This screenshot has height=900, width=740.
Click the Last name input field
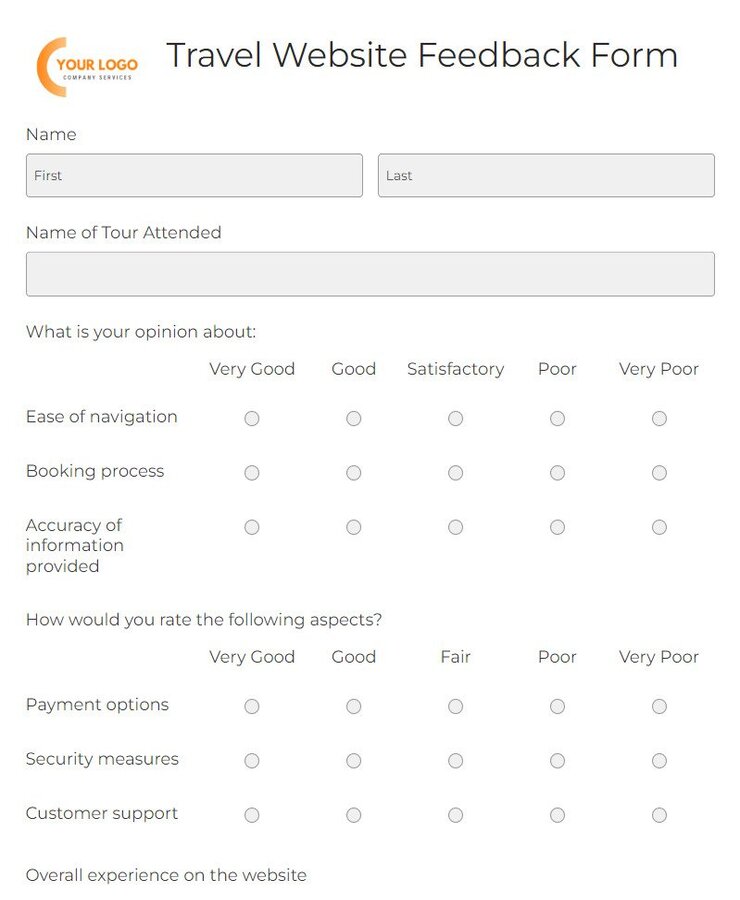[546, 175]
